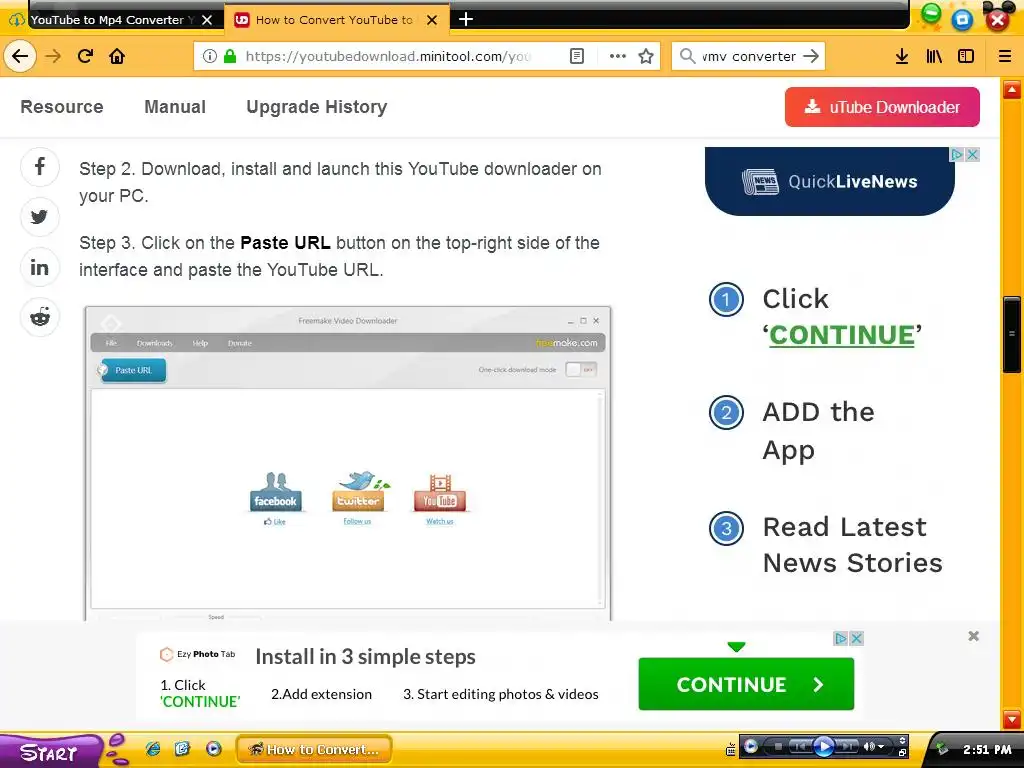
Task: Open the Resource menu item
Action: pos(62,106)
